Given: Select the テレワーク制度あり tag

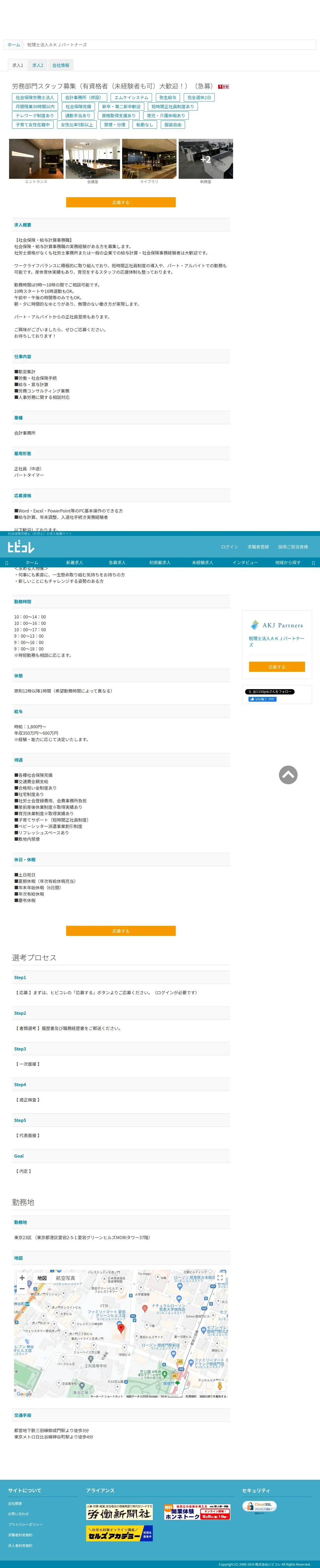Looking at the screenshot, I should click(x=35, y=116).
